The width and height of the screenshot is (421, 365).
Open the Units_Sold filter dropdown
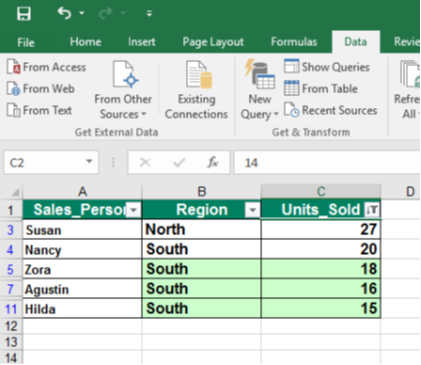point(372,210)
